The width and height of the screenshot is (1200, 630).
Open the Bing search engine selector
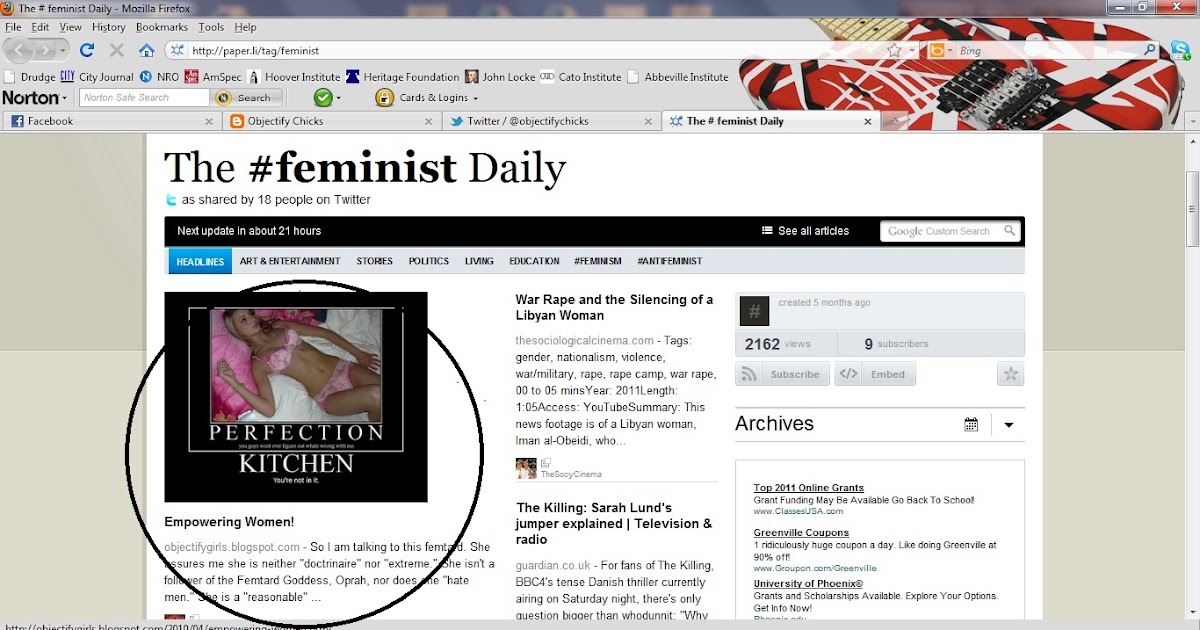(940, 50)
